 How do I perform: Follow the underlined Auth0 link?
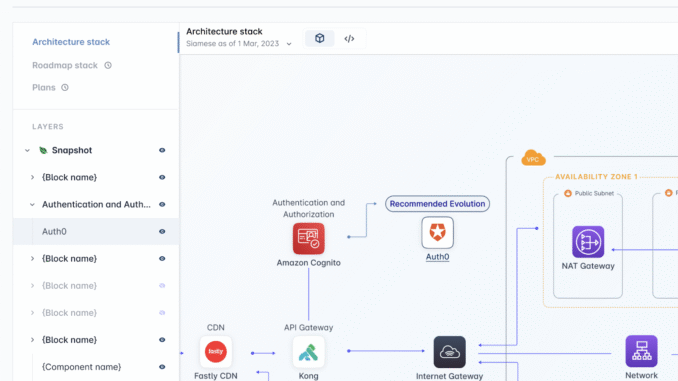click(437, 257)
